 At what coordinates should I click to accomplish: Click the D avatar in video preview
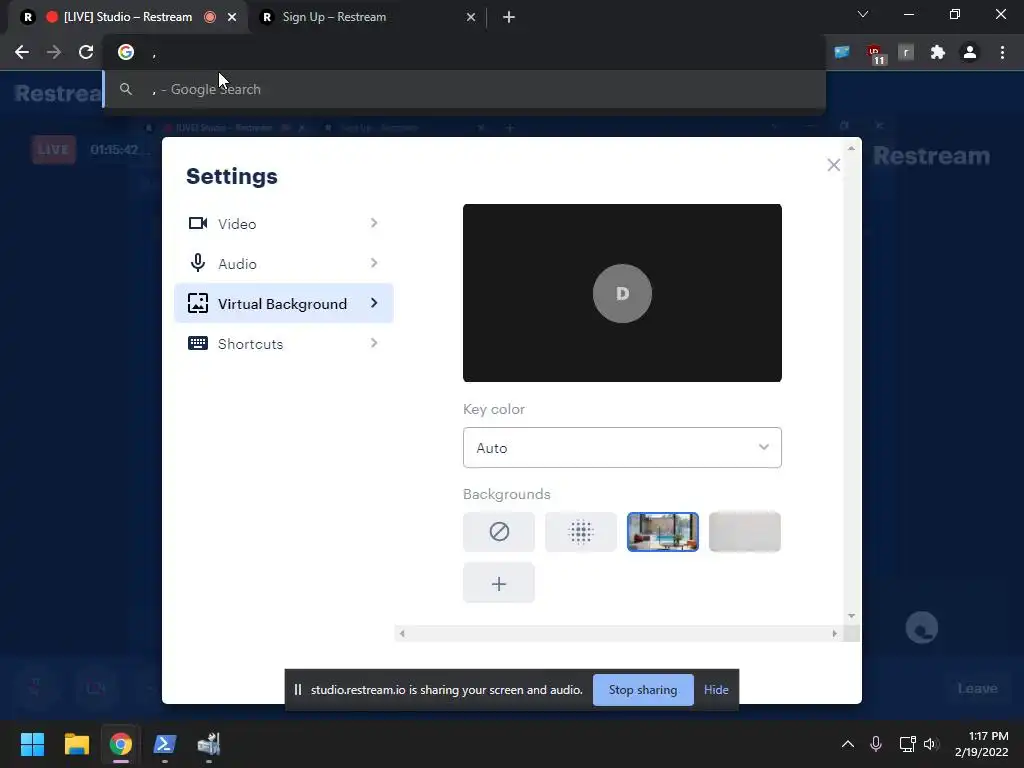click(x=622, y=293)
